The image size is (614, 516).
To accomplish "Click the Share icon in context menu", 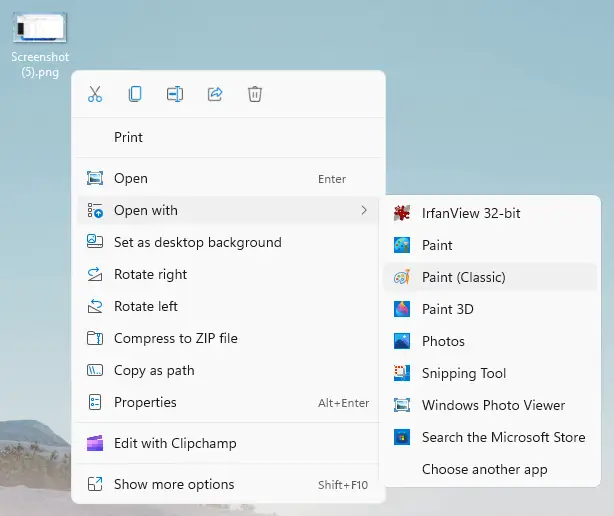I will [x=215, y=94].
